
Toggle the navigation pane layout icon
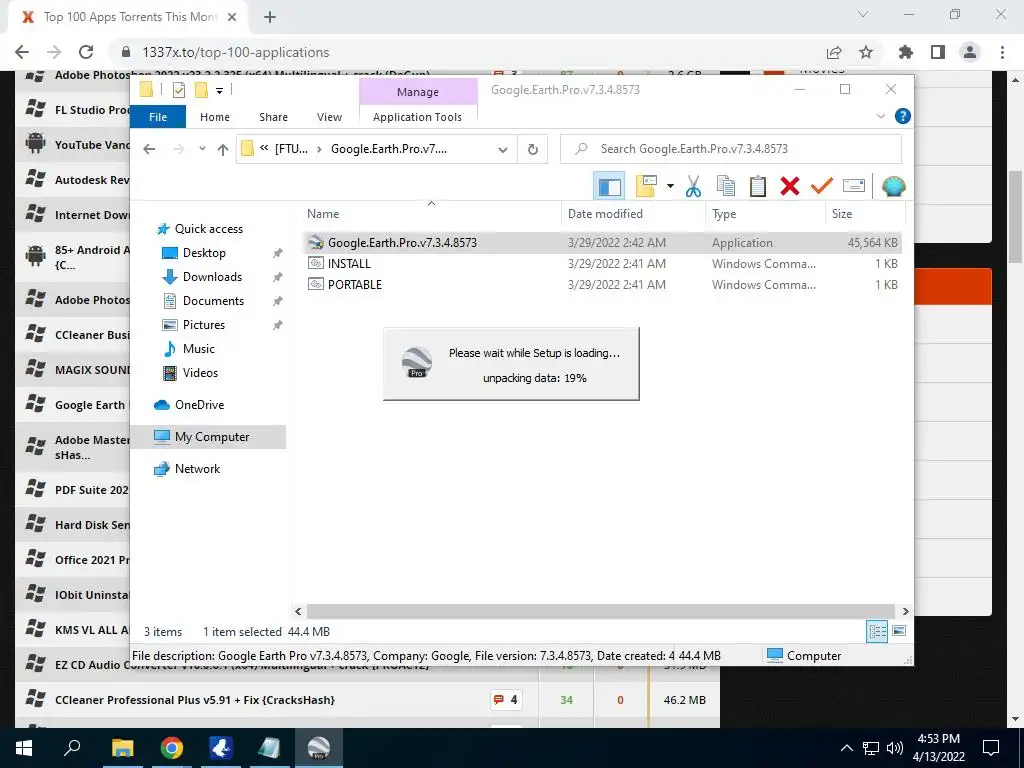coord(609,187)
